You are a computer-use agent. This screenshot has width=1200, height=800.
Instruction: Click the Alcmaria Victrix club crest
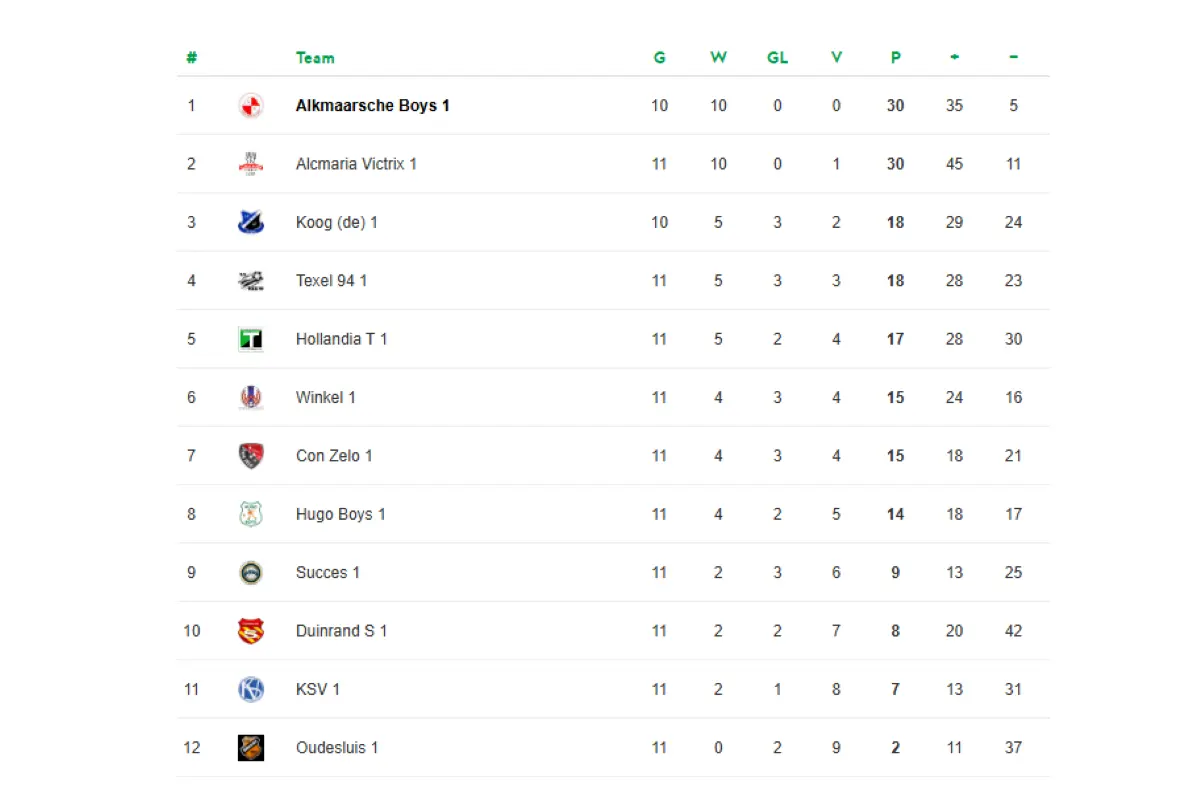pyautogui.click(x=251, y=164)
